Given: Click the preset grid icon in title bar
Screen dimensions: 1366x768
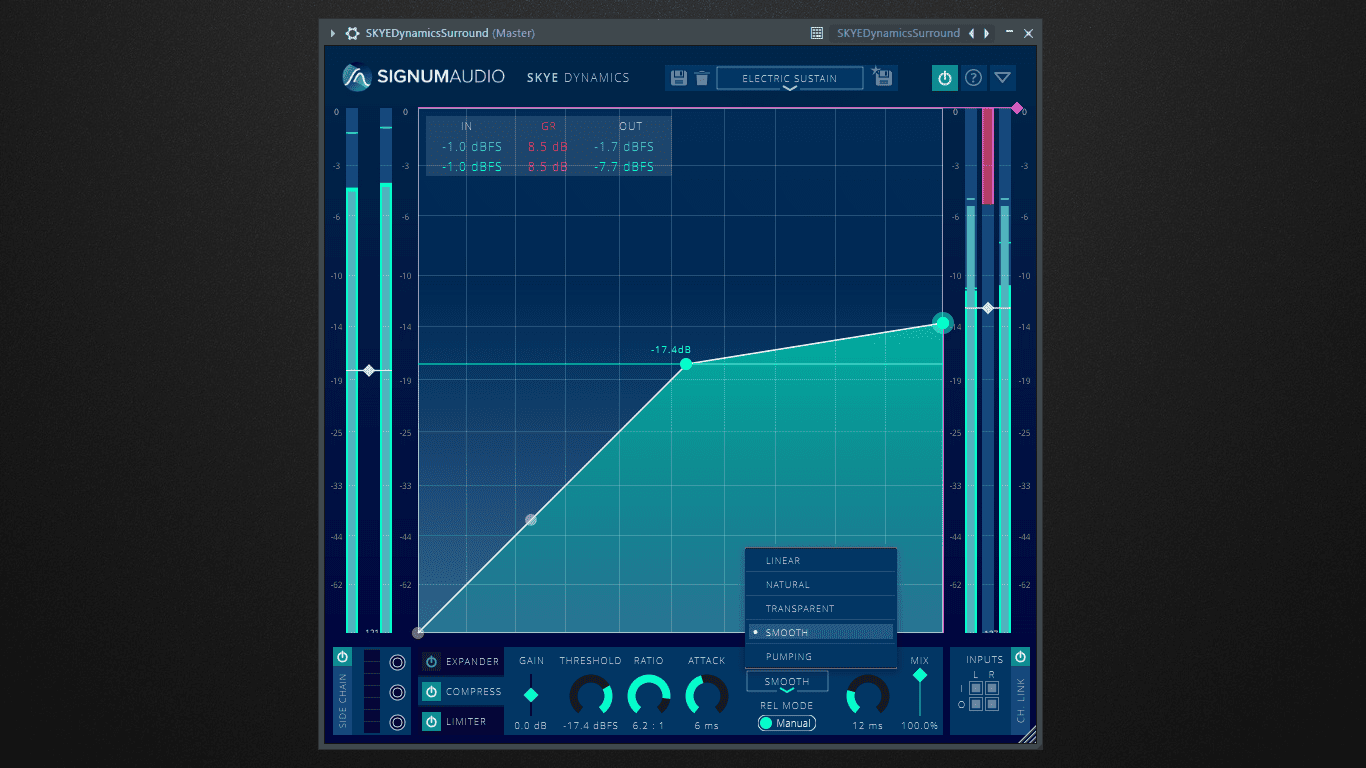Looking at the screenshot, I should [x=817, y=33].
